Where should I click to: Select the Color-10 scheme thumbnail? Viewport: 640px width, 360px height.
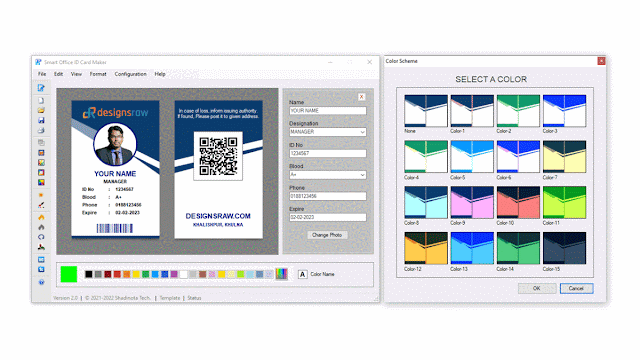click(518, 202)
